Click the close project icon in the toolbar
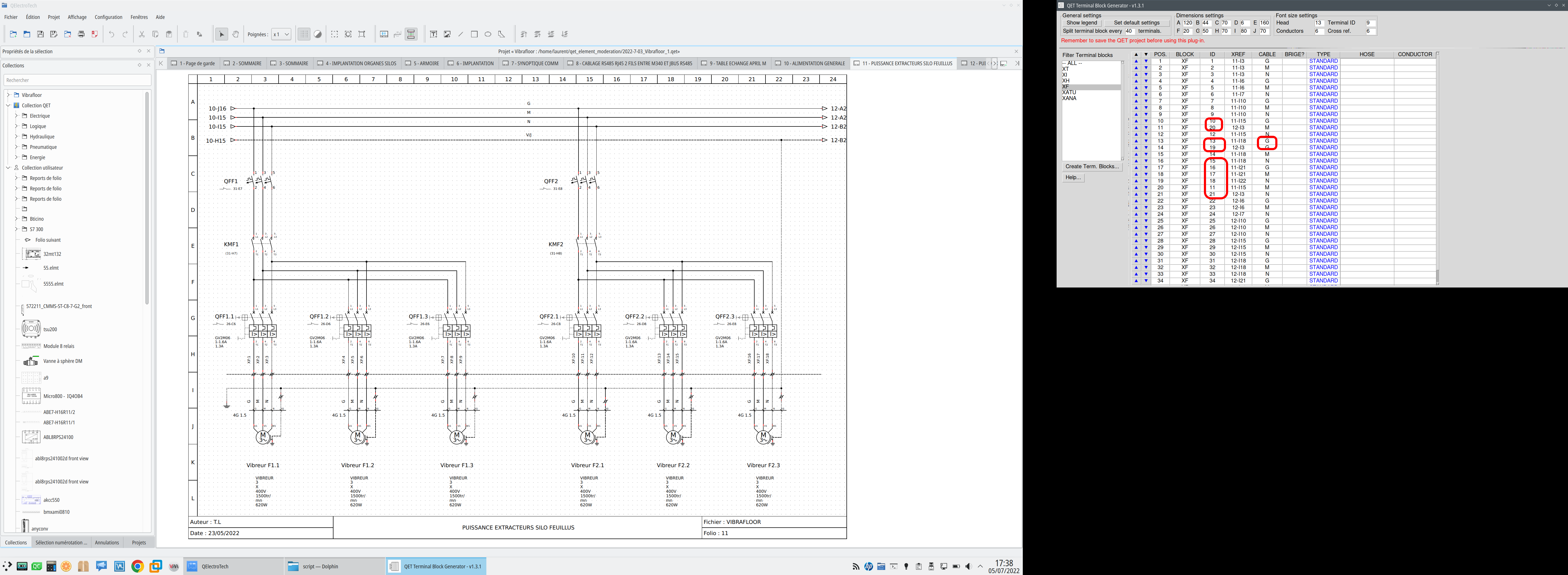 tap(68, 34)
